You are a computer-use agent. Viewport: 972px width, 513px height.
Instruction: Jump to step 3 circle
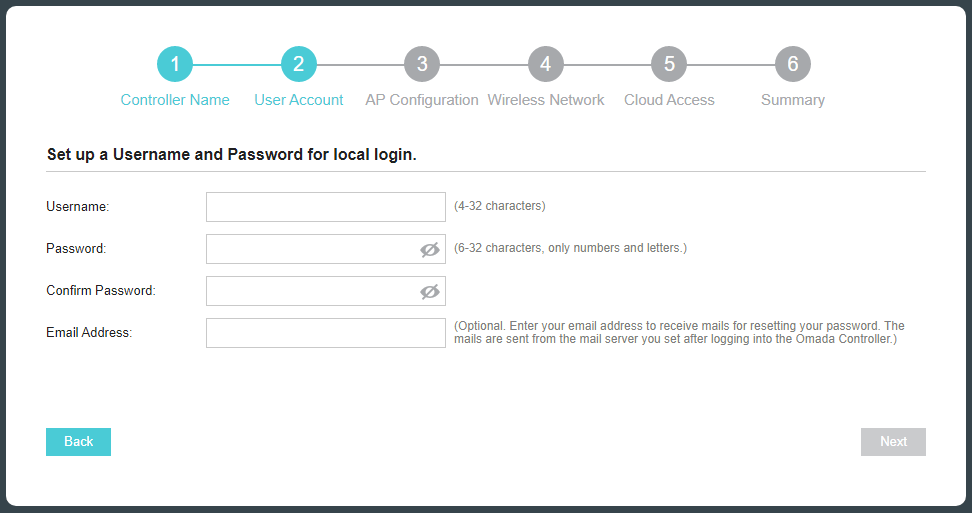[x=422, y=64]
